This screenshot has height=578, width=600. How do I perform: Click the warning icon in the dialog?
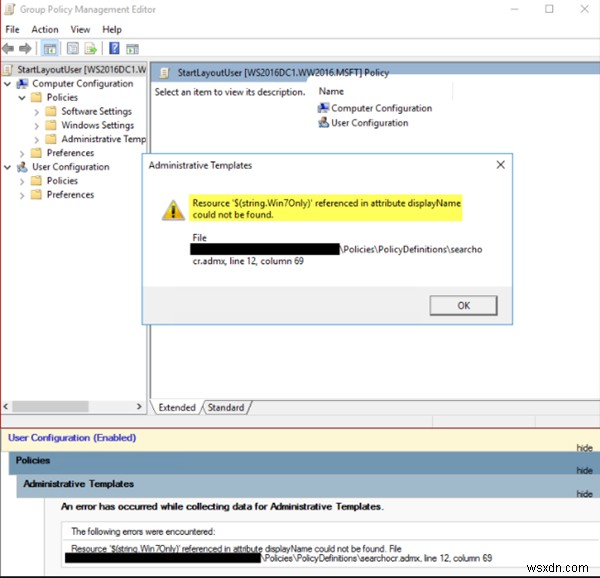coord(173,210)
